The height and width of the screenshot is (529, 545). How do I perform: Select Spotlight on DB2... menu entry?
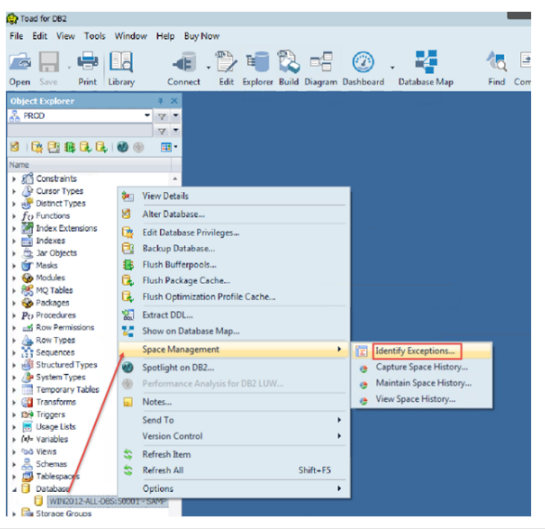[x=234, y=367]
